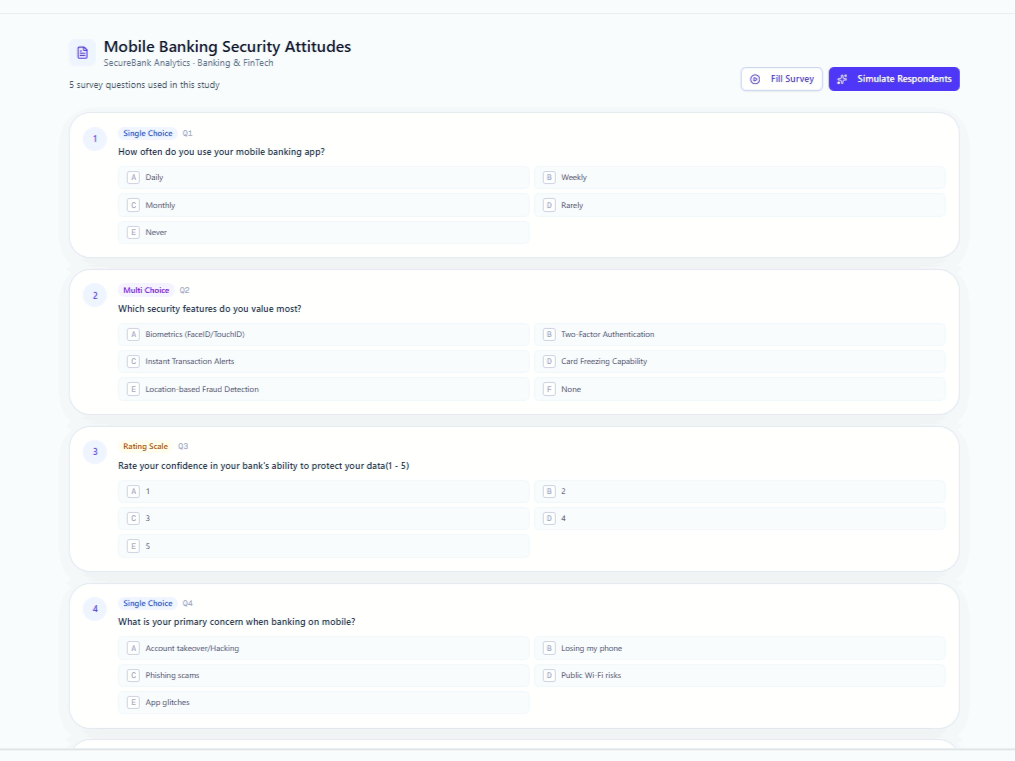Image resolution: width=1015 pixels, height=761 pixels.
Task: Click the Fill Survey button
Action: click(x=781, y=79)
